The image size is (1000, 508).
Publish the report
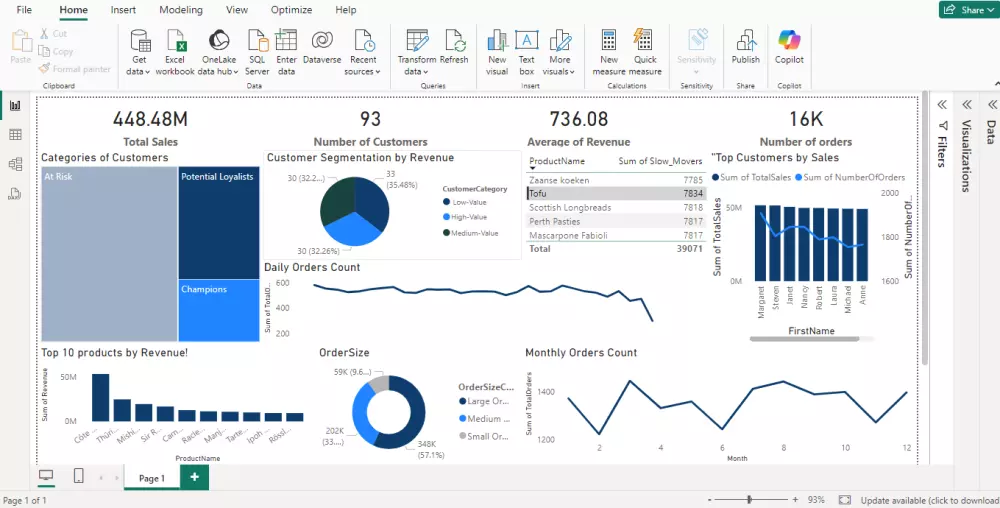click(x=746, y=48)
